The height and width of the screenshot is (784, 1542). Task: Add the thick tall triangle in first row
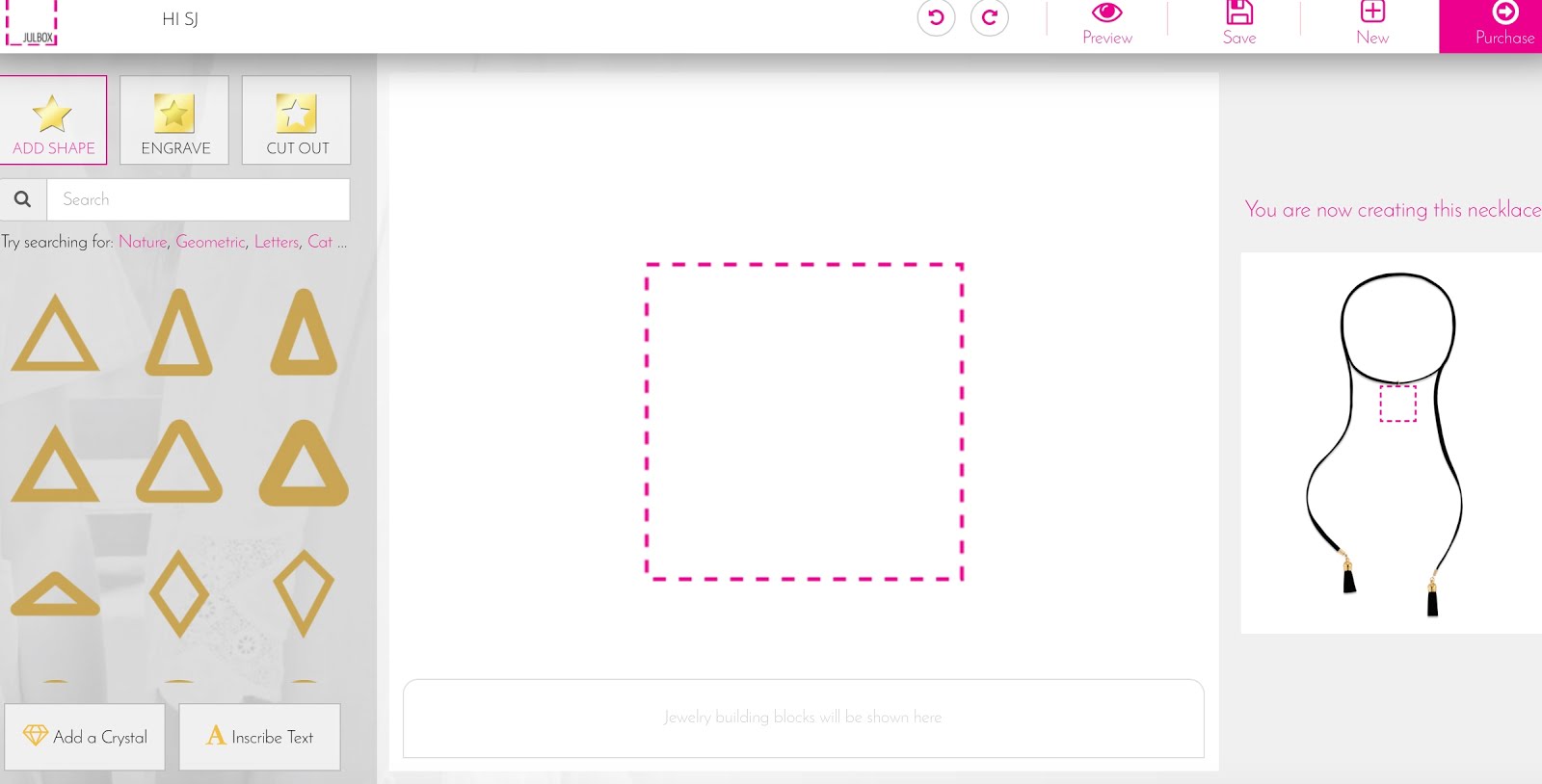click(x=304, y=332)
